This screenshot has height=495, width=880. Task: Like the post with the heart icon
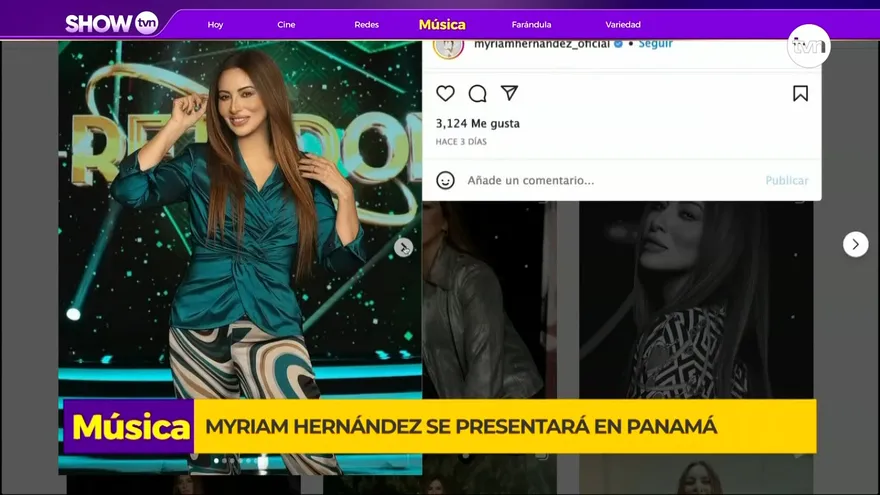pos(445,93)
